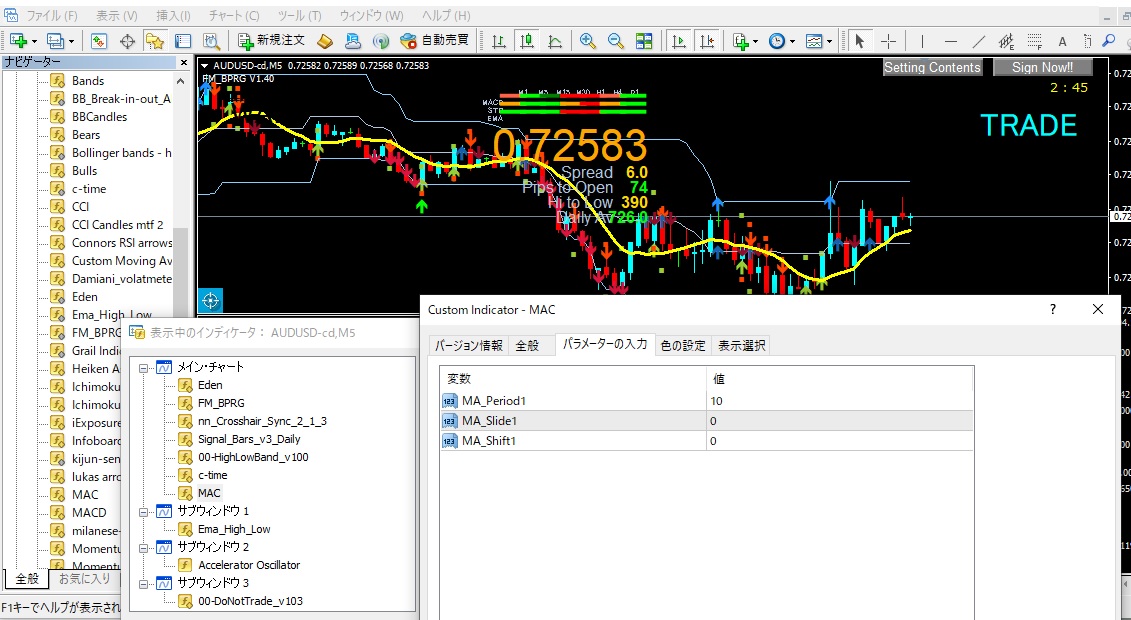This screenshot has width=1131, height=620.
Task: Open the timeframe periods clock dropdown
Action: tap(781, 41)
